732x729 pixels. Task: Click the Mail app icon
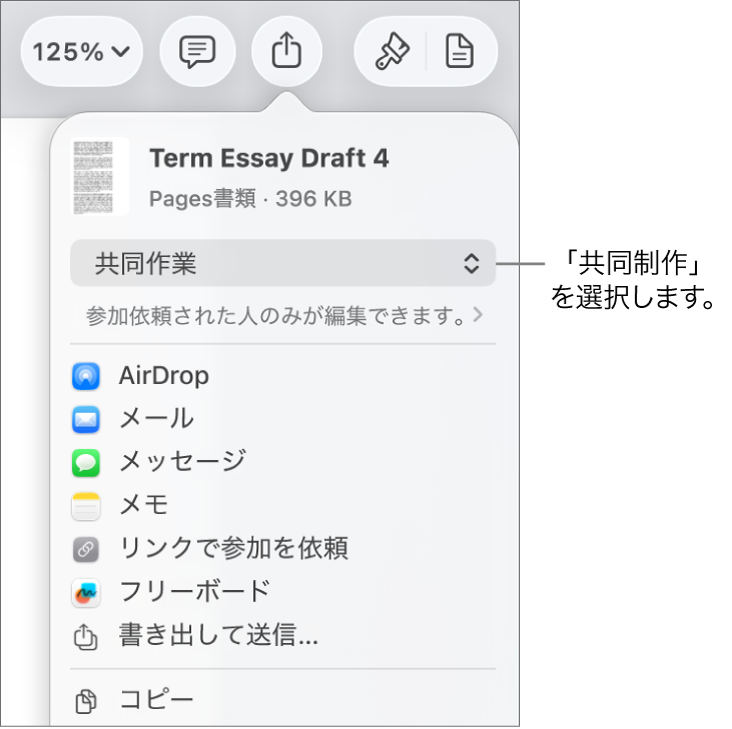(x=86, y=419)
